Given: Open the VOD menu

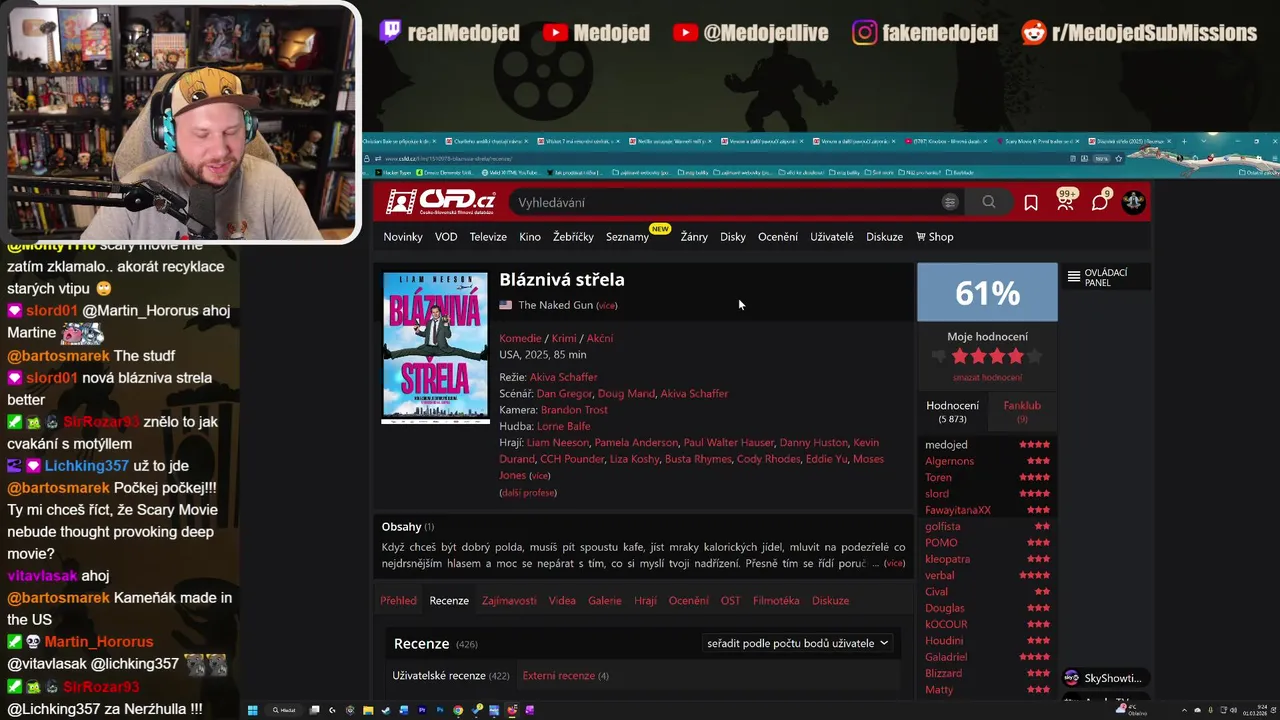Looking at the screenshot, I should pos(446,237).
